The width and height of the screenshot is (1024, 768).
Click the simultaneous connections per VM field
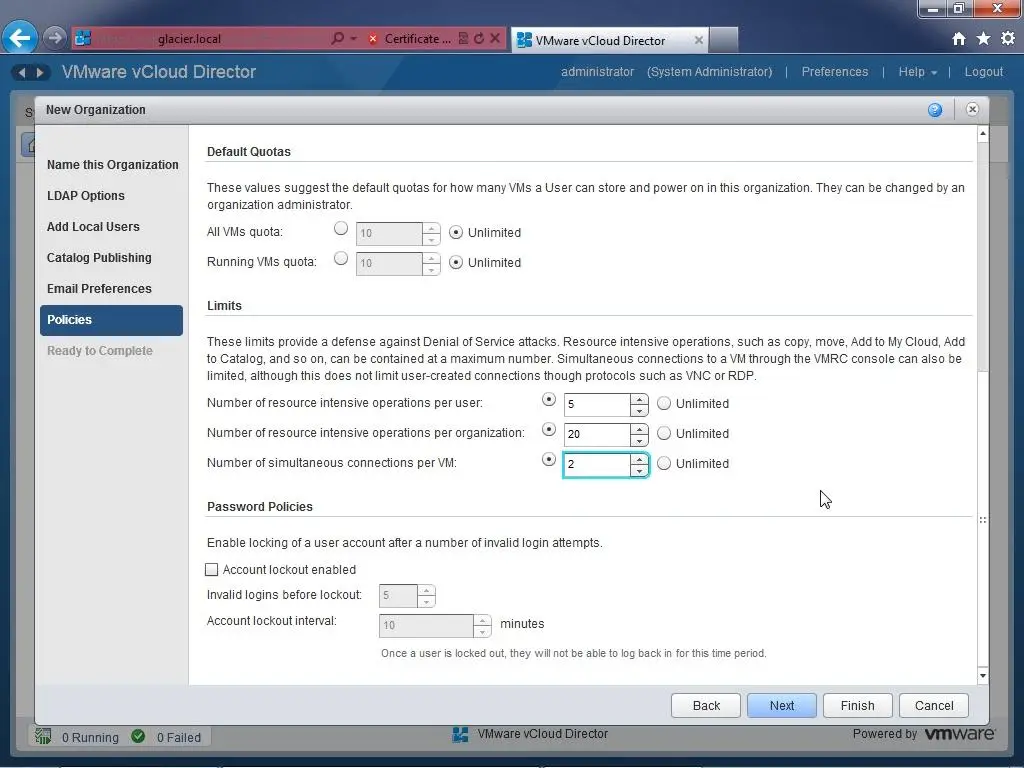[597, 465]
